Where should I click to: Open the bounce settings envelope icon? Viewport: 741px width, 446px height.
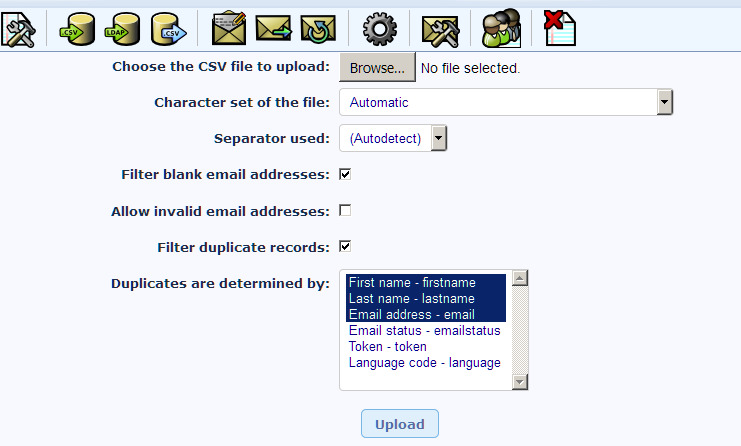click(440, 31)
